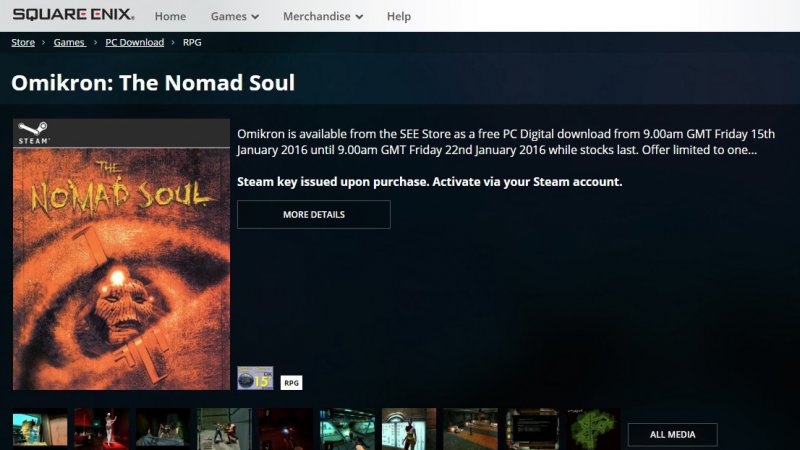Open the Home menu item
The width and height of the screenshot is (800, 450).
170,16
